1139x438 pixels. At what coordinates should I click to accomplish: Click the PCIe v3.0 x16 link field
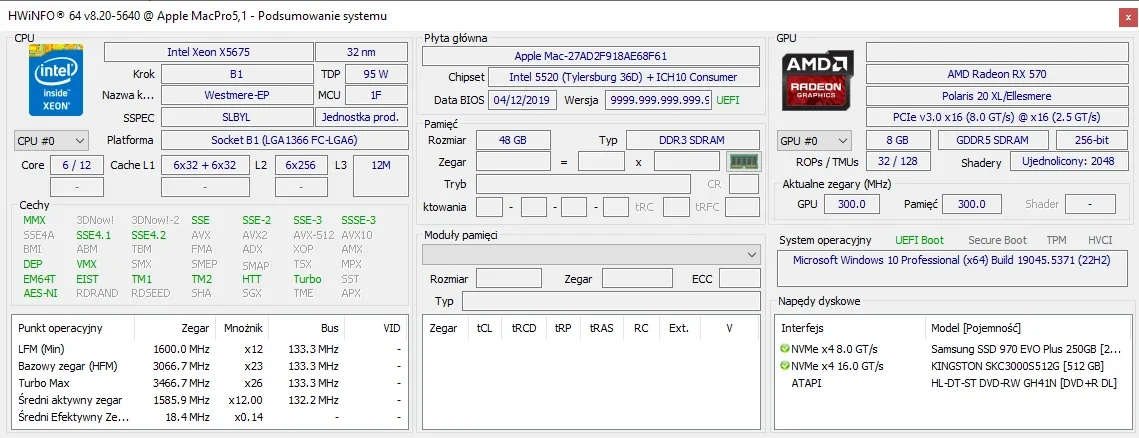point(997,117)
